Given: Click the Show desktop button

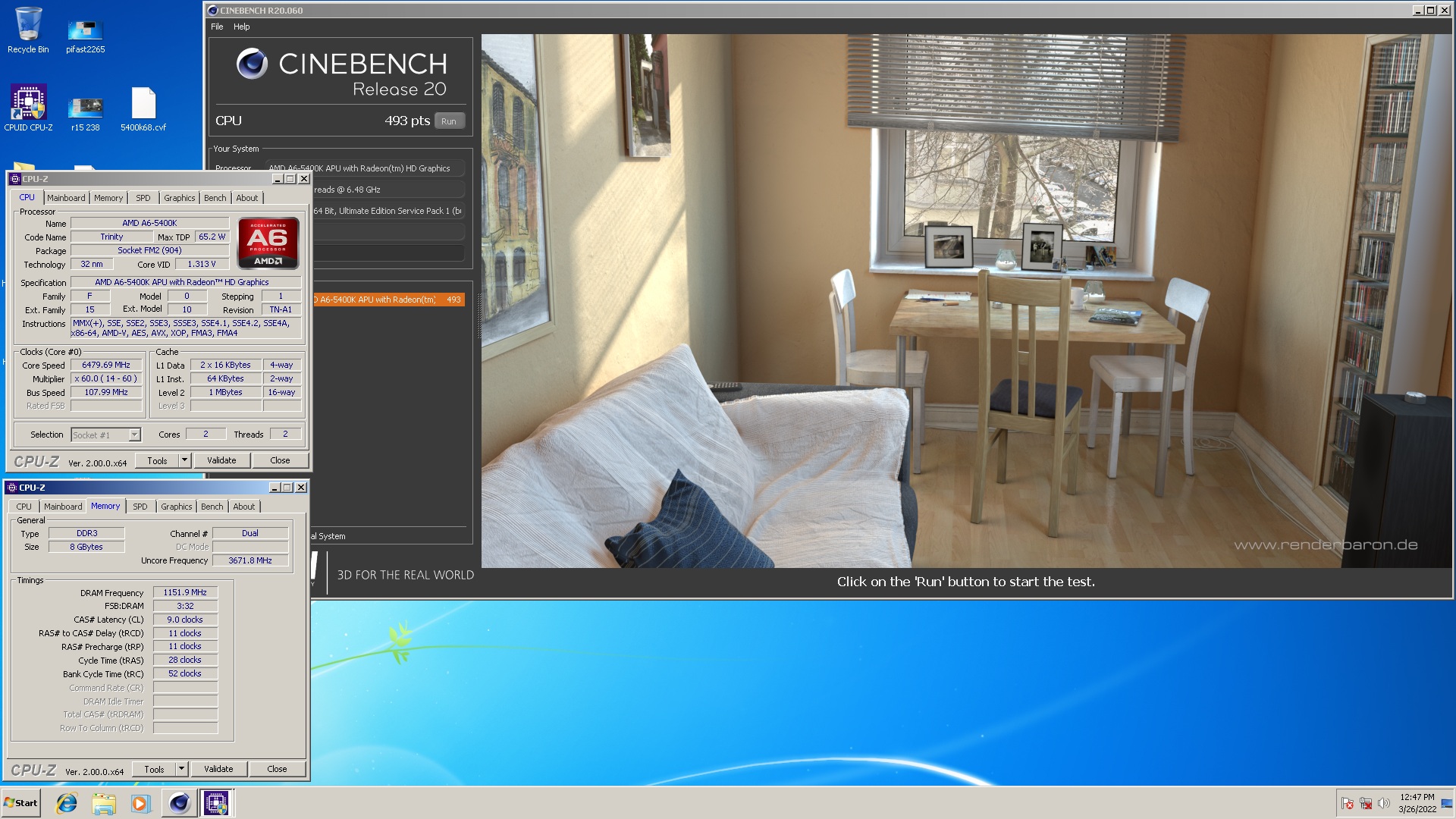Looking at the screenshot, I should point(1448,803).
